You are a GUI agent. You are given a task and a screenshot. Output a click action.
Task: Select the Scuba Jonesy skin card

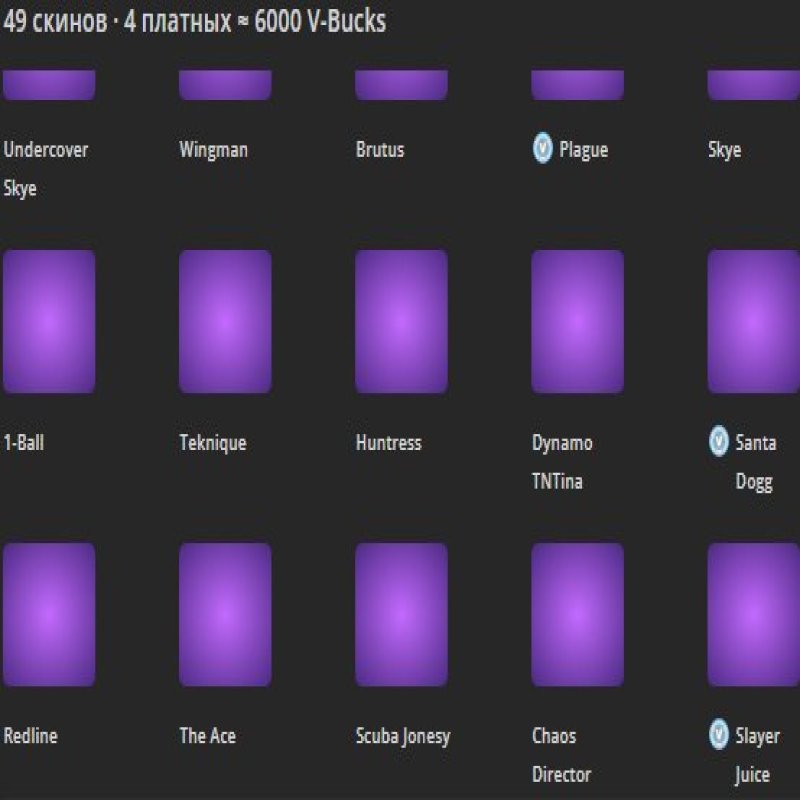[x=400, y=613]
